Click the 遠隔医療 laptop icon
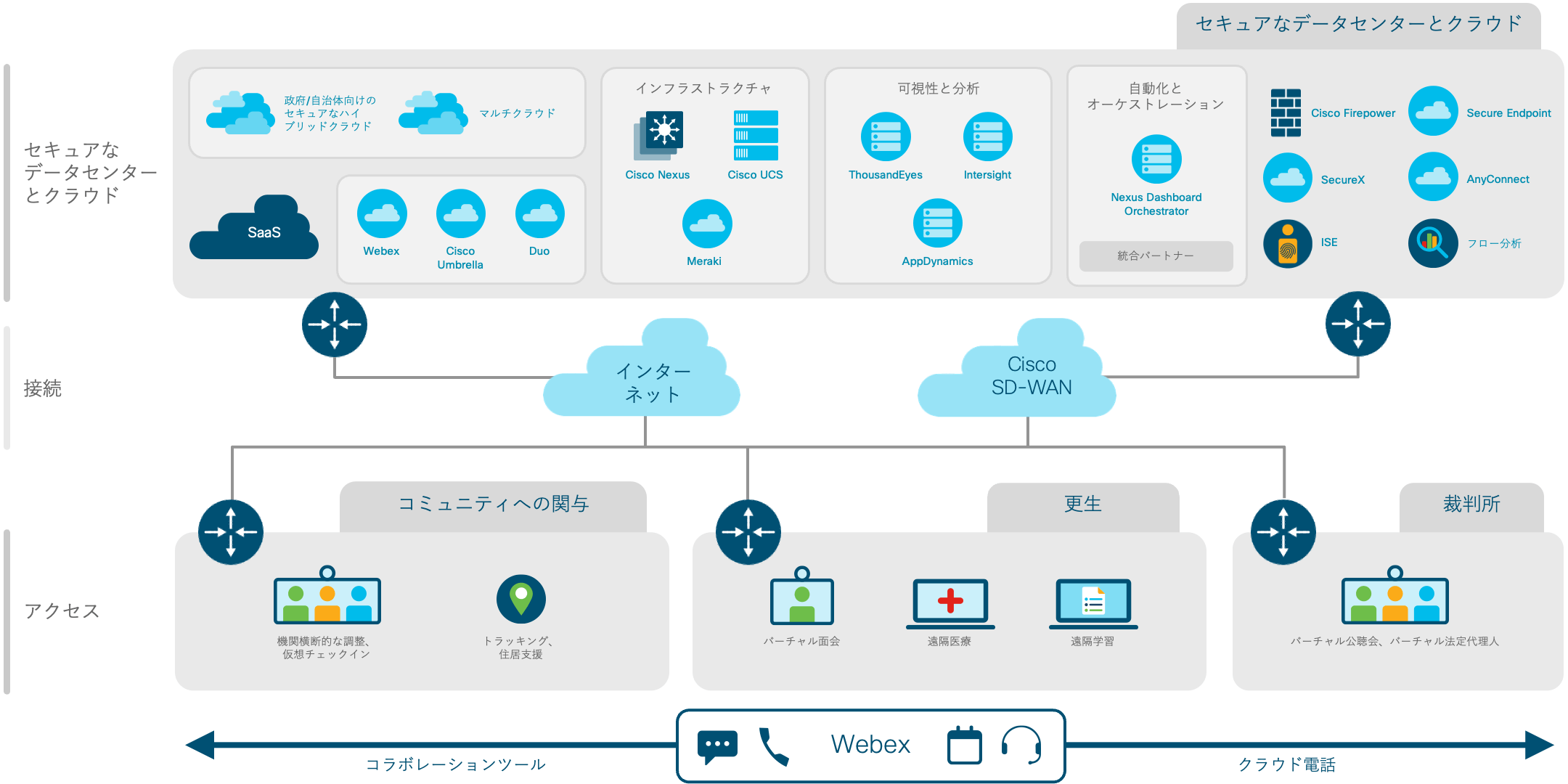1568x784 pixels. 950,604
